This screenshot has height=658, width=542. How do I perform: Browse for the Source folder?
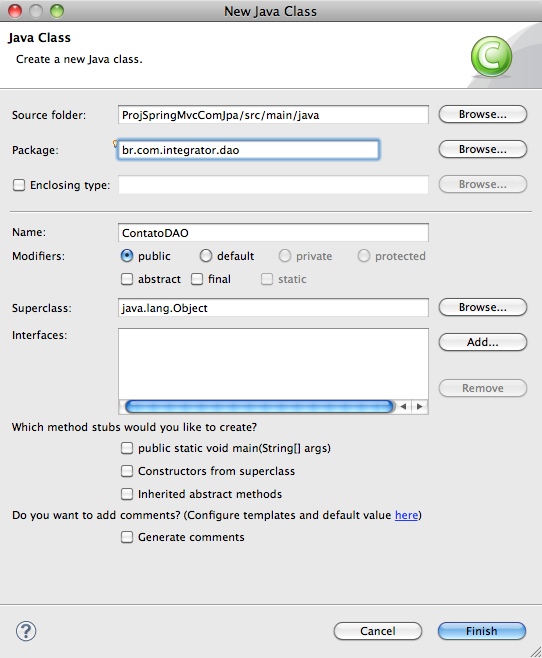(482, 114)
